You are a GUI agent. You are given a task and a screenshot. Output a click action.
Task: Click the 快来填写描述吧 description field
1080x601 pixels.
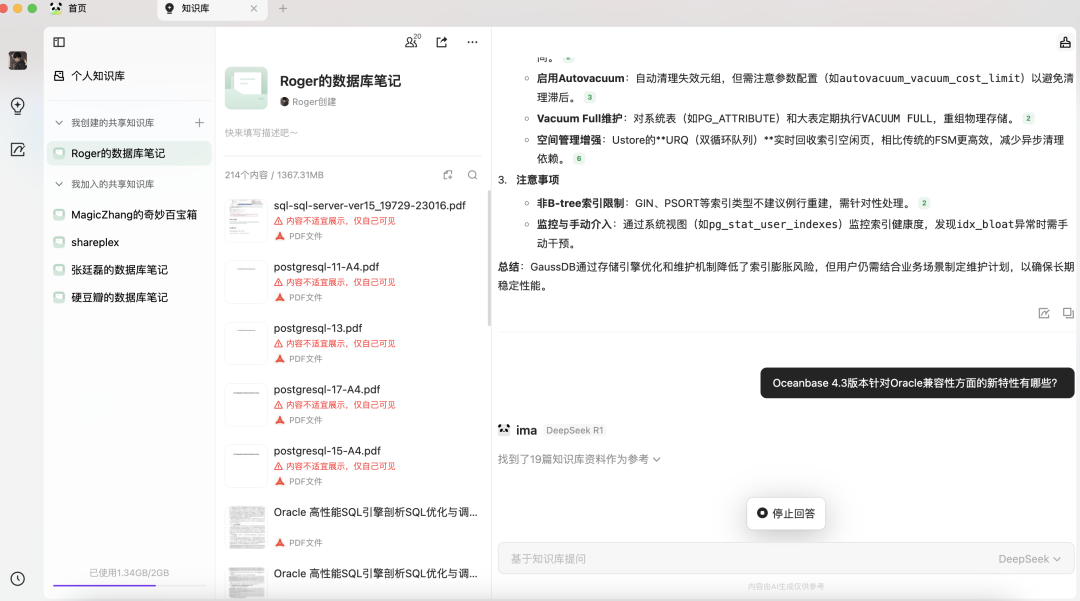[x=261, y=133]
